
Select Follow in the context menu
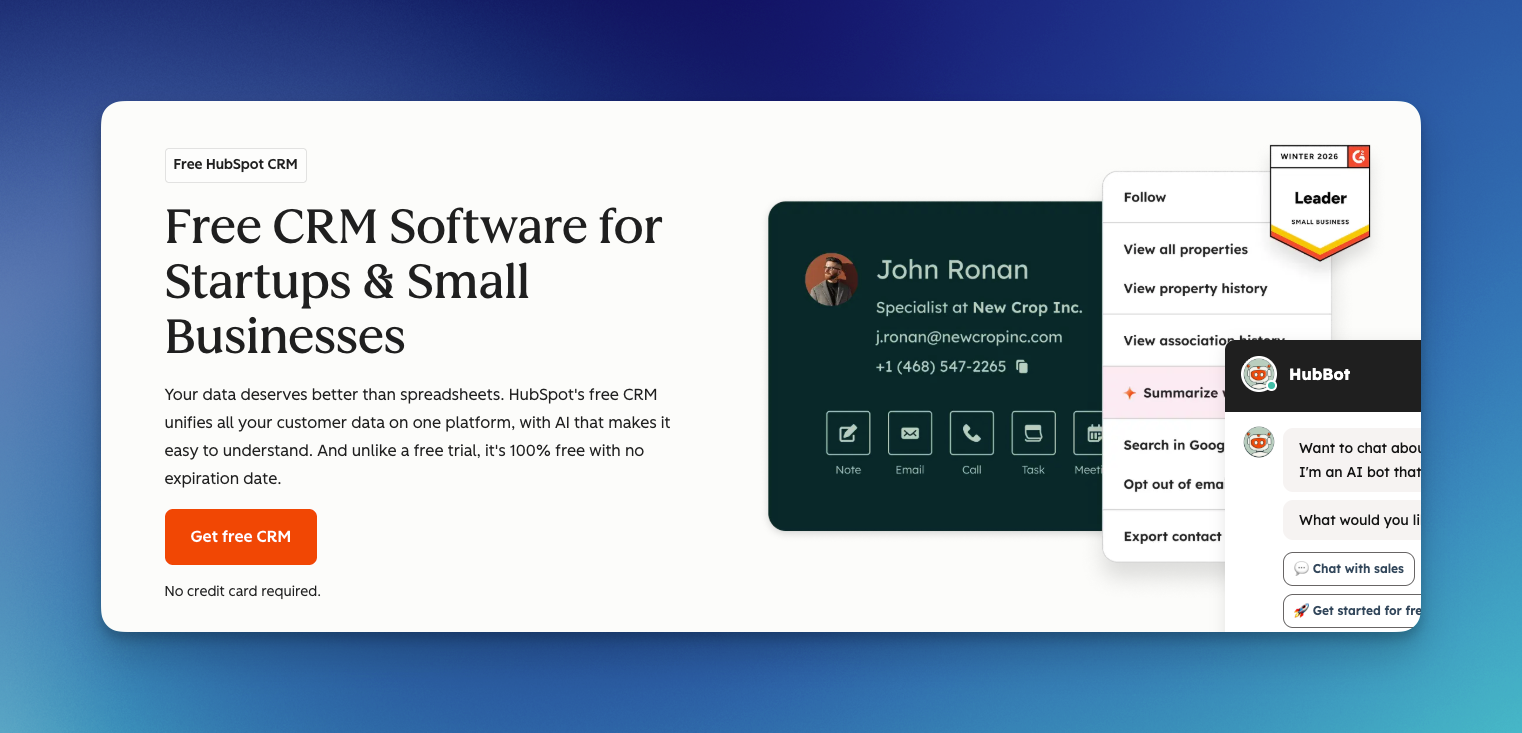coord(1144,197)
